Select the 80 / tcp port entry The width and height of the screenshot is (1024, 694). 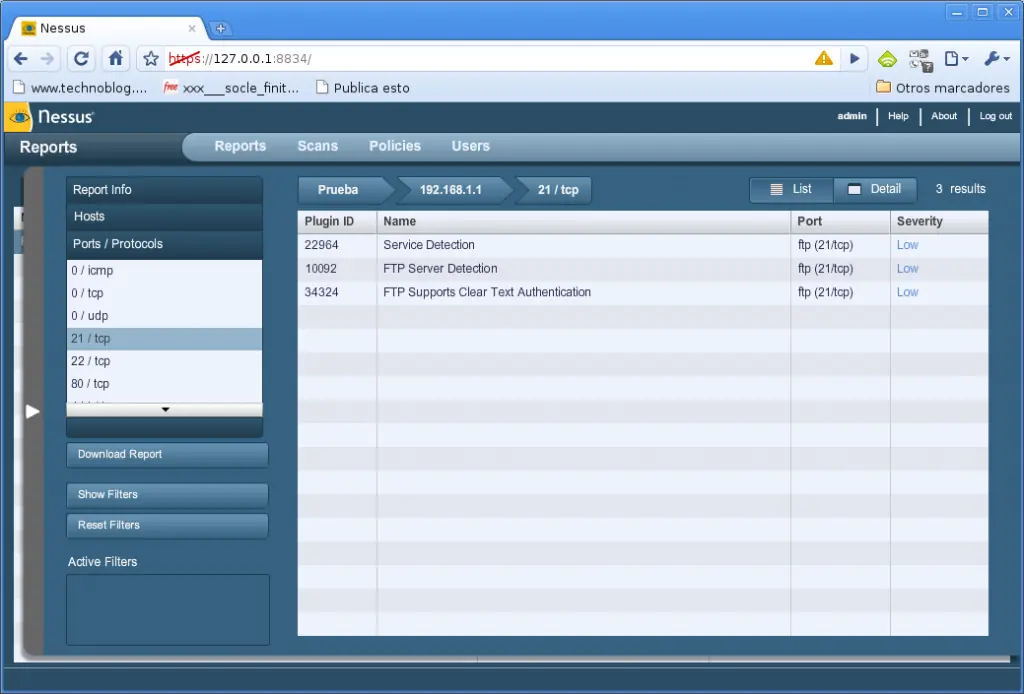[164, 384]
